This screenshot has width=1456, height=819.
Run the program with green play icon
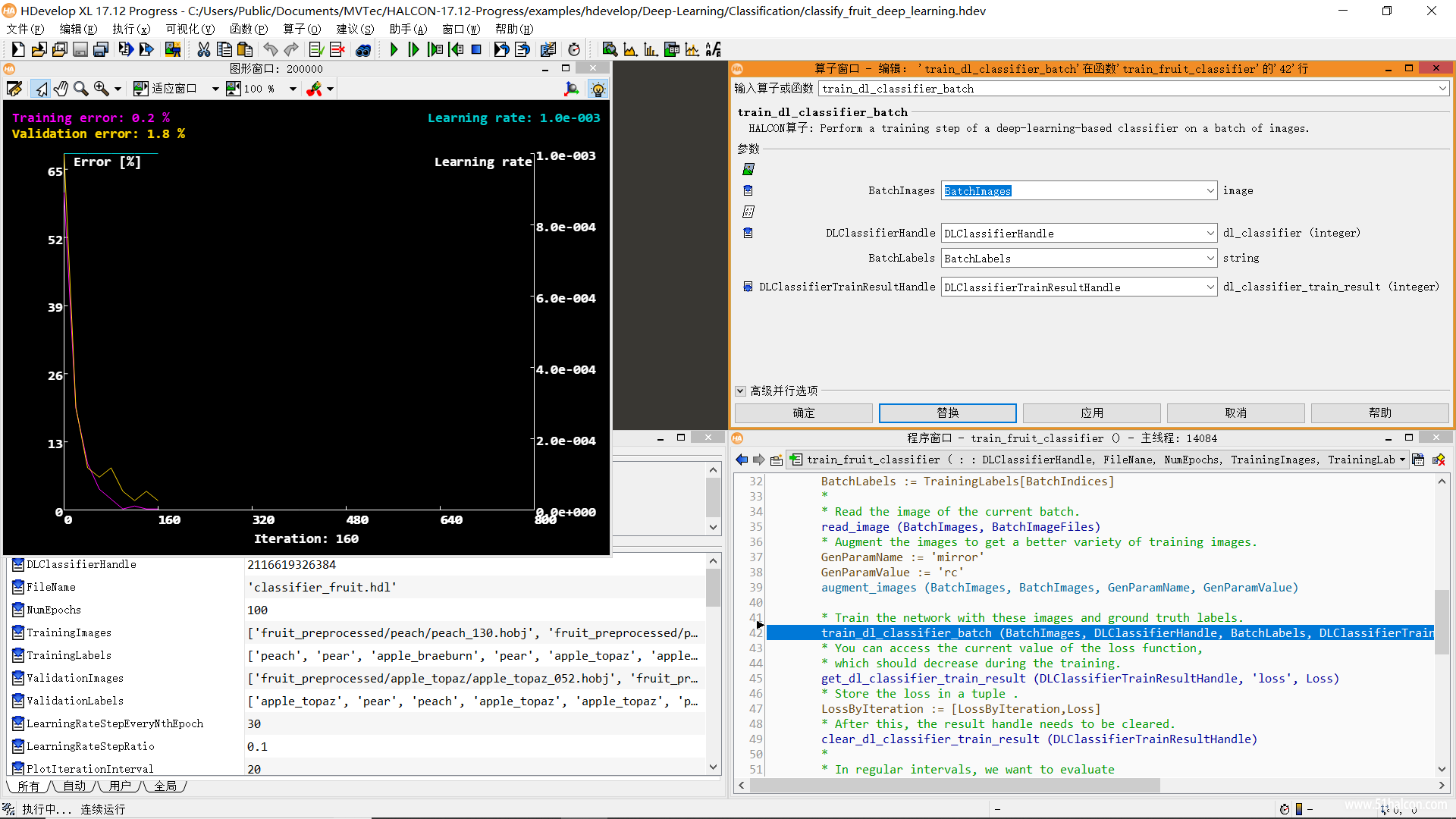(394, 49)
